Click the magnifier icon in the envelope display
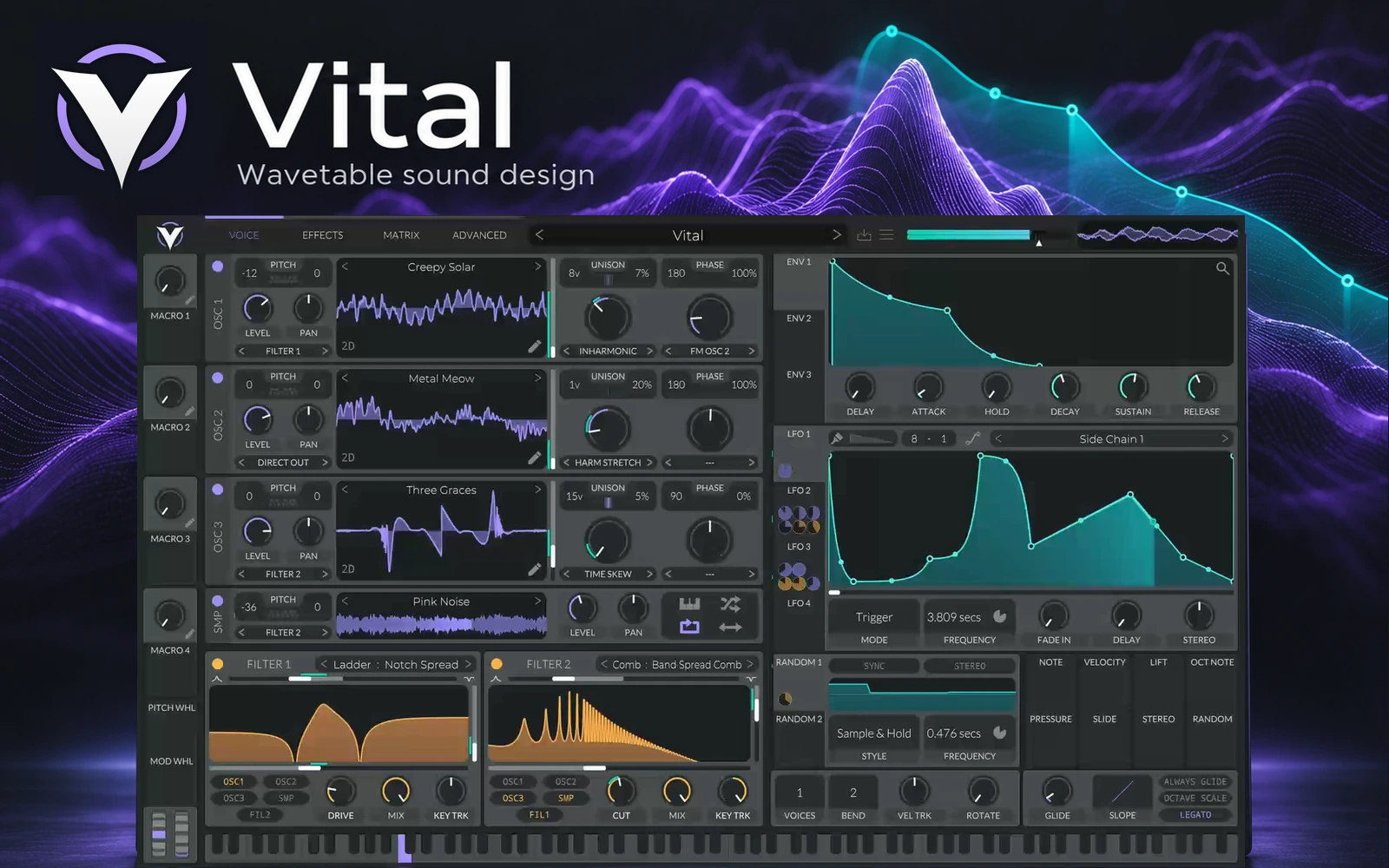Screen dimensions: 1389x868 [1222, 268]
